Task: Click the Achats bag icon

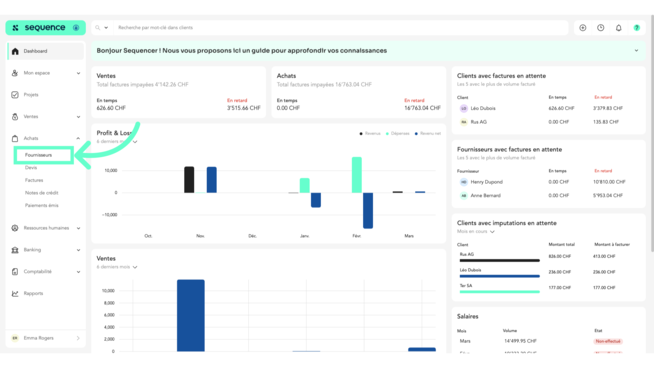Action: (x=15, y=138)
